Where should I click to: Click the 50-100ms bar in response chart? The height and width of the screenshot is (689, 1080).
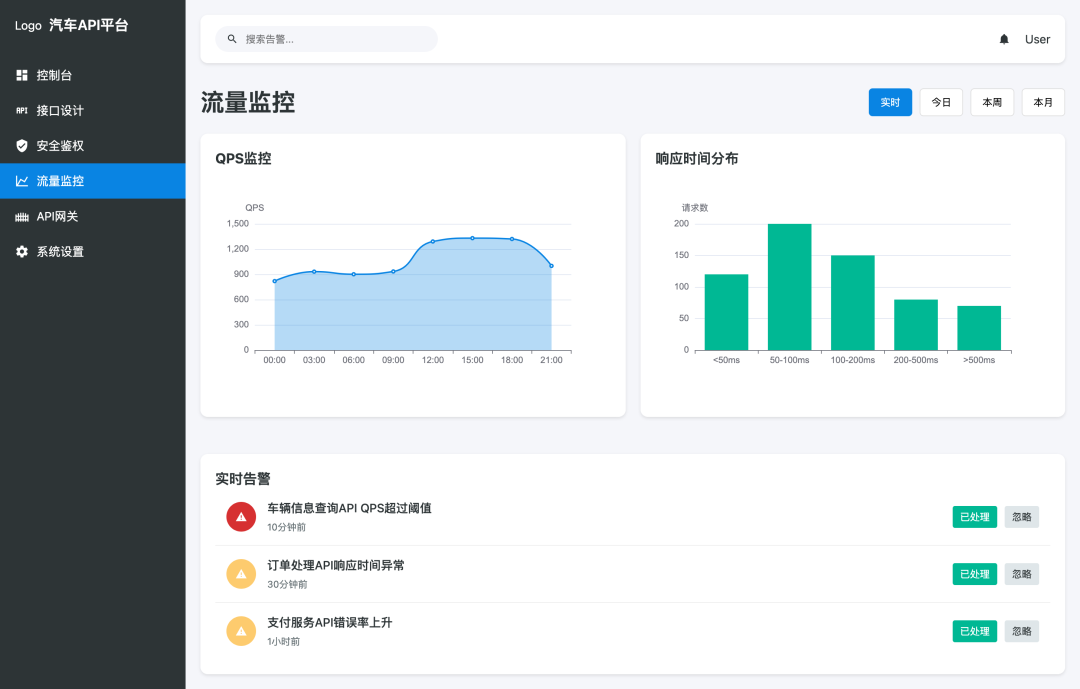[789, 287]
